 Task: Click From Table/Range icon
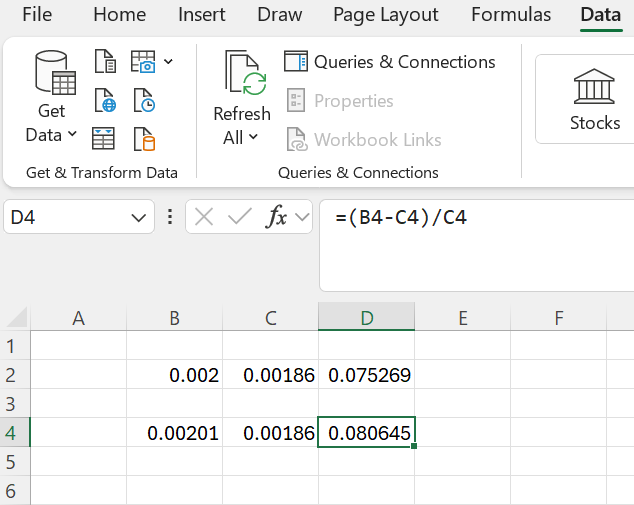(104, 139)
